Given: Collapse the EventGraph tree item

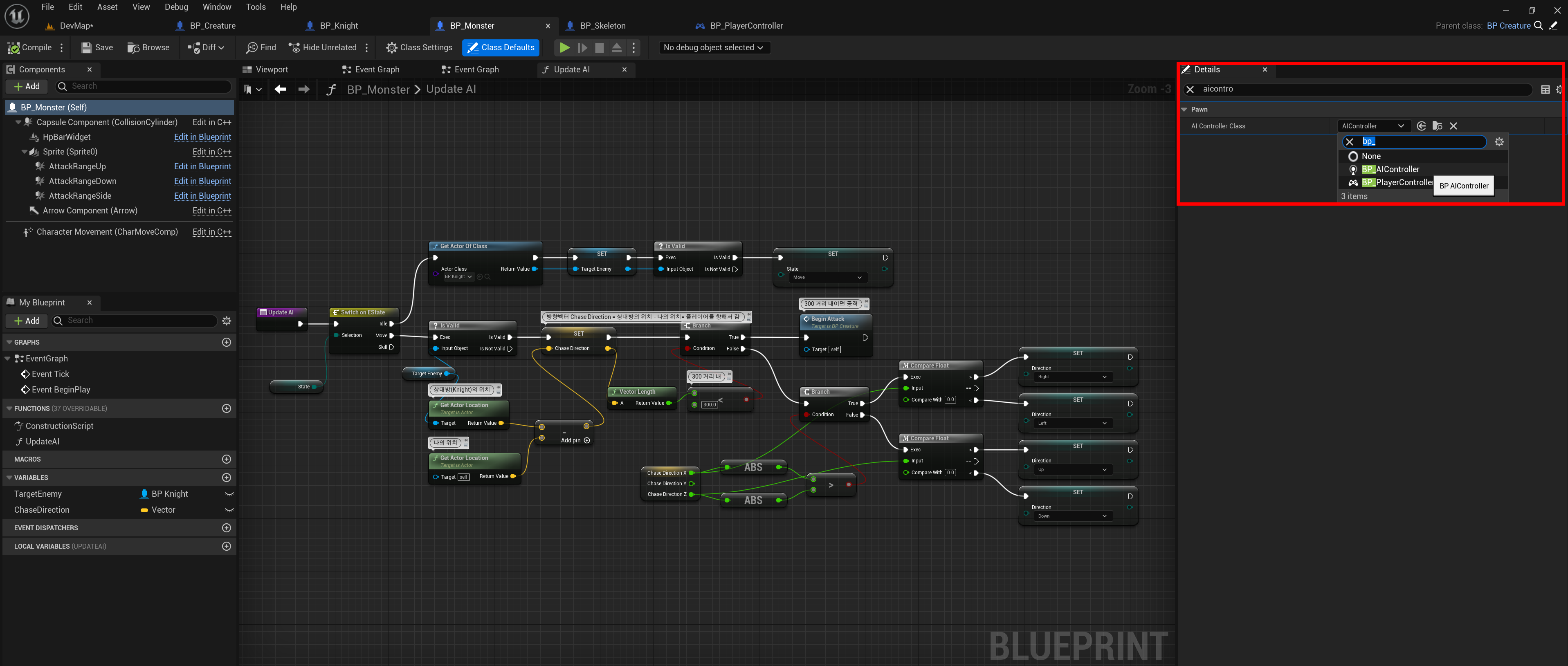Looking at the screenshot, I should click(8, 359).
